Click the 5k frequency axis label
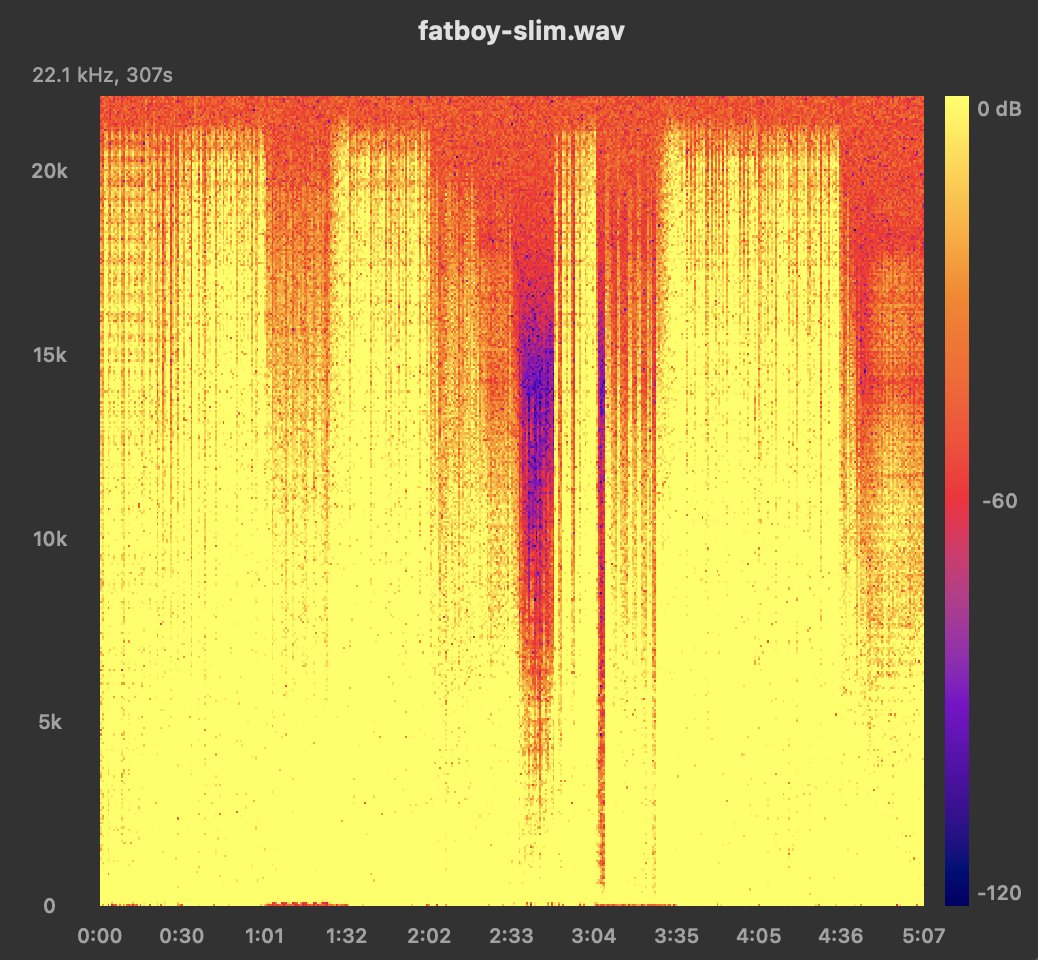The image size is (1038, 960). point(50,722)
